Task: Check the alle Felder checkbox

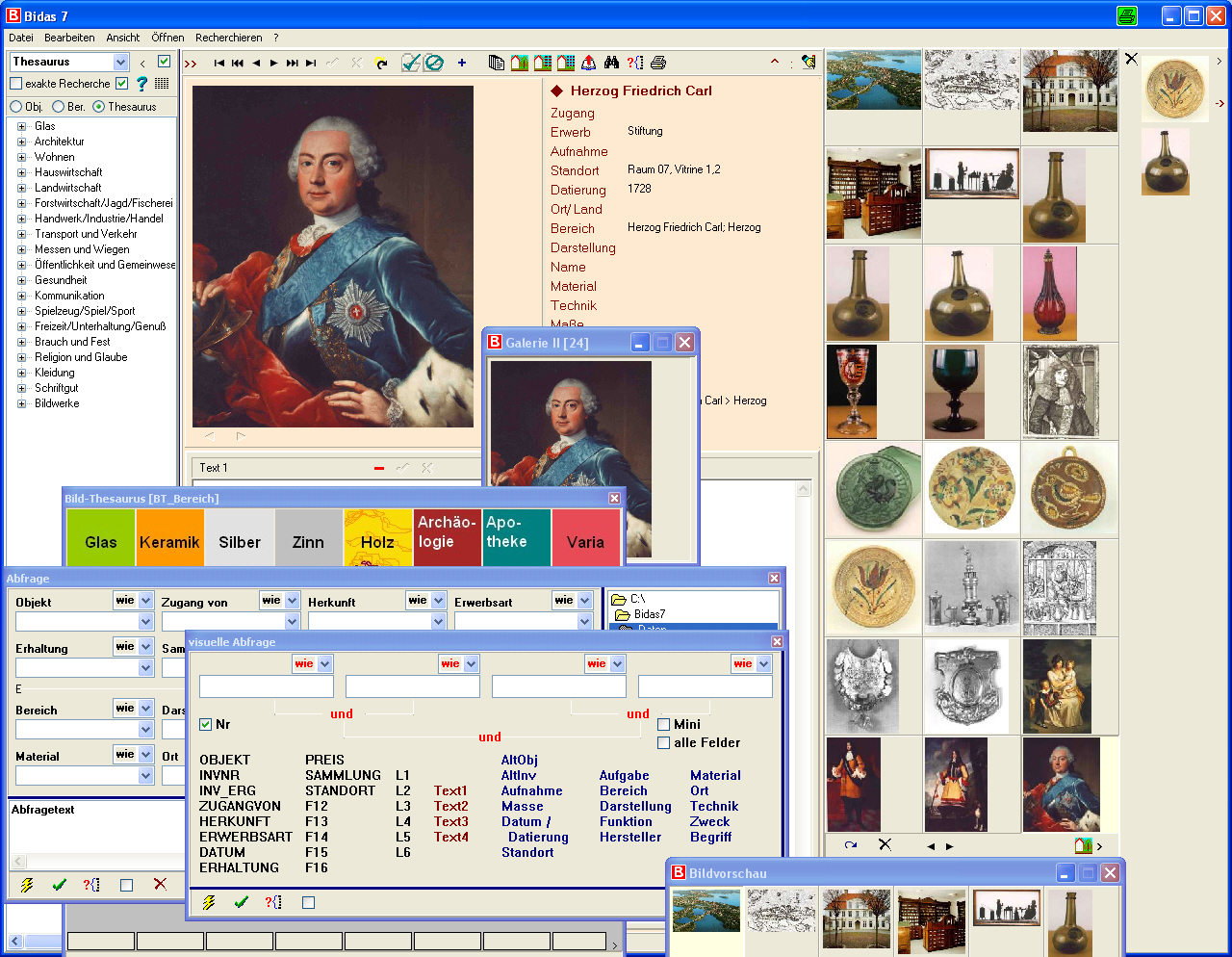Action: point(663,742)
